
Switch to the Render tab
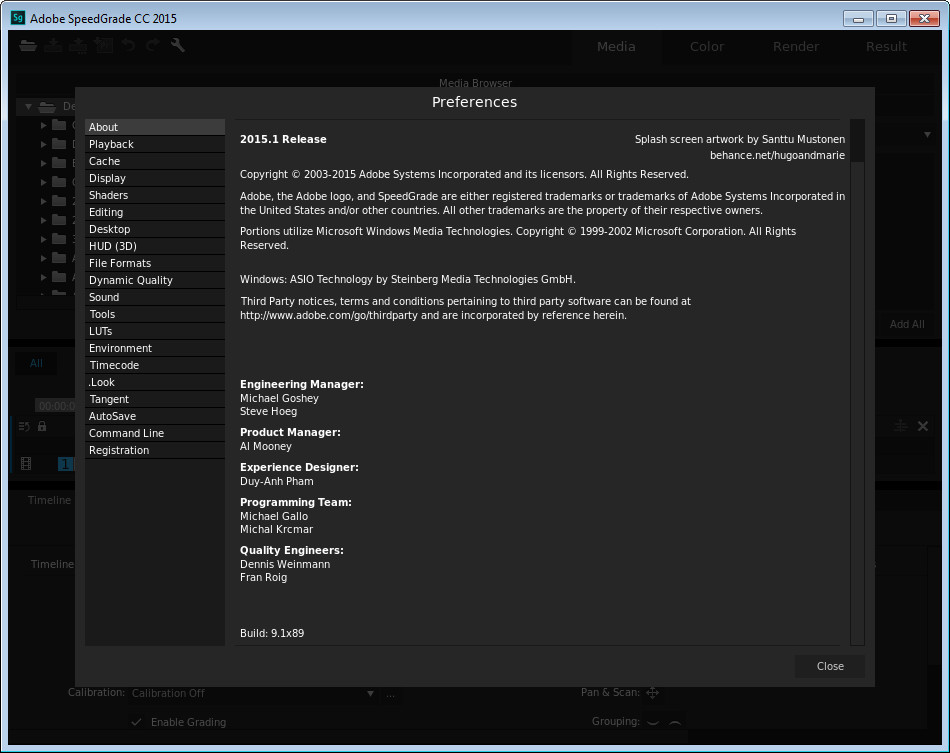(x=796, y=47)
